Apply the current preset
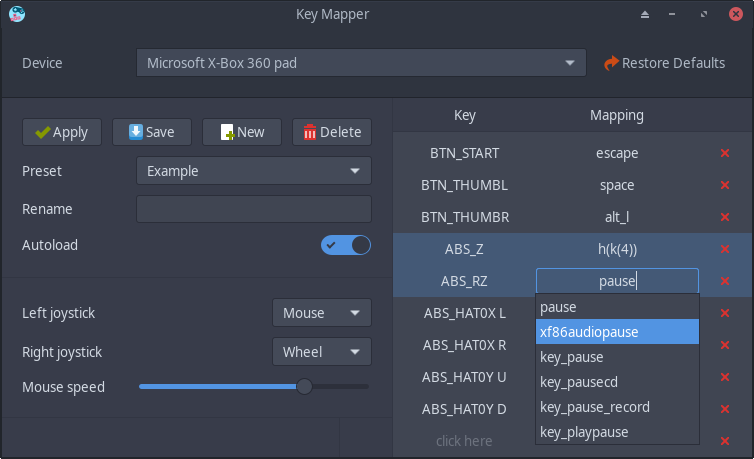The width and height of the screenshot is (754, 459). tap(61, 132)
